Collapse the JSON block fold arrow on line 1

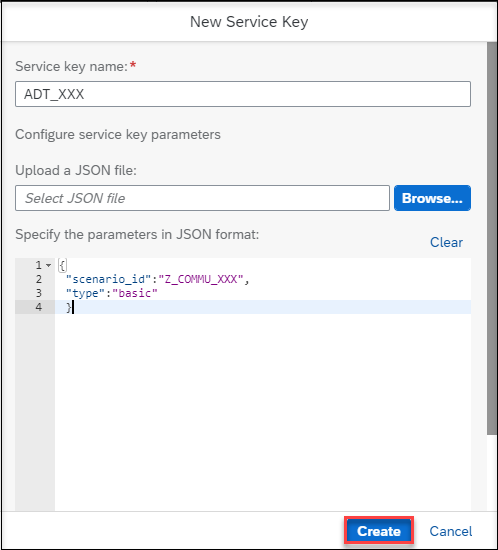[48, 265]
